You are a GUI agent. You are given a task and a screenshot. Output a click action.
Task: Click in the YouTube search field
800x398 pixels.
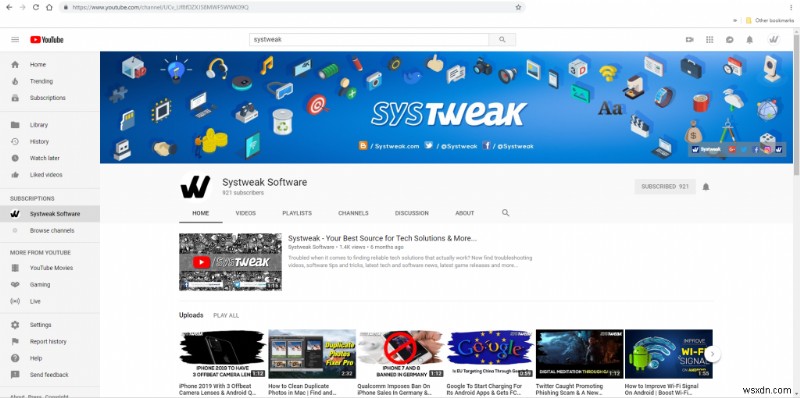369,40
